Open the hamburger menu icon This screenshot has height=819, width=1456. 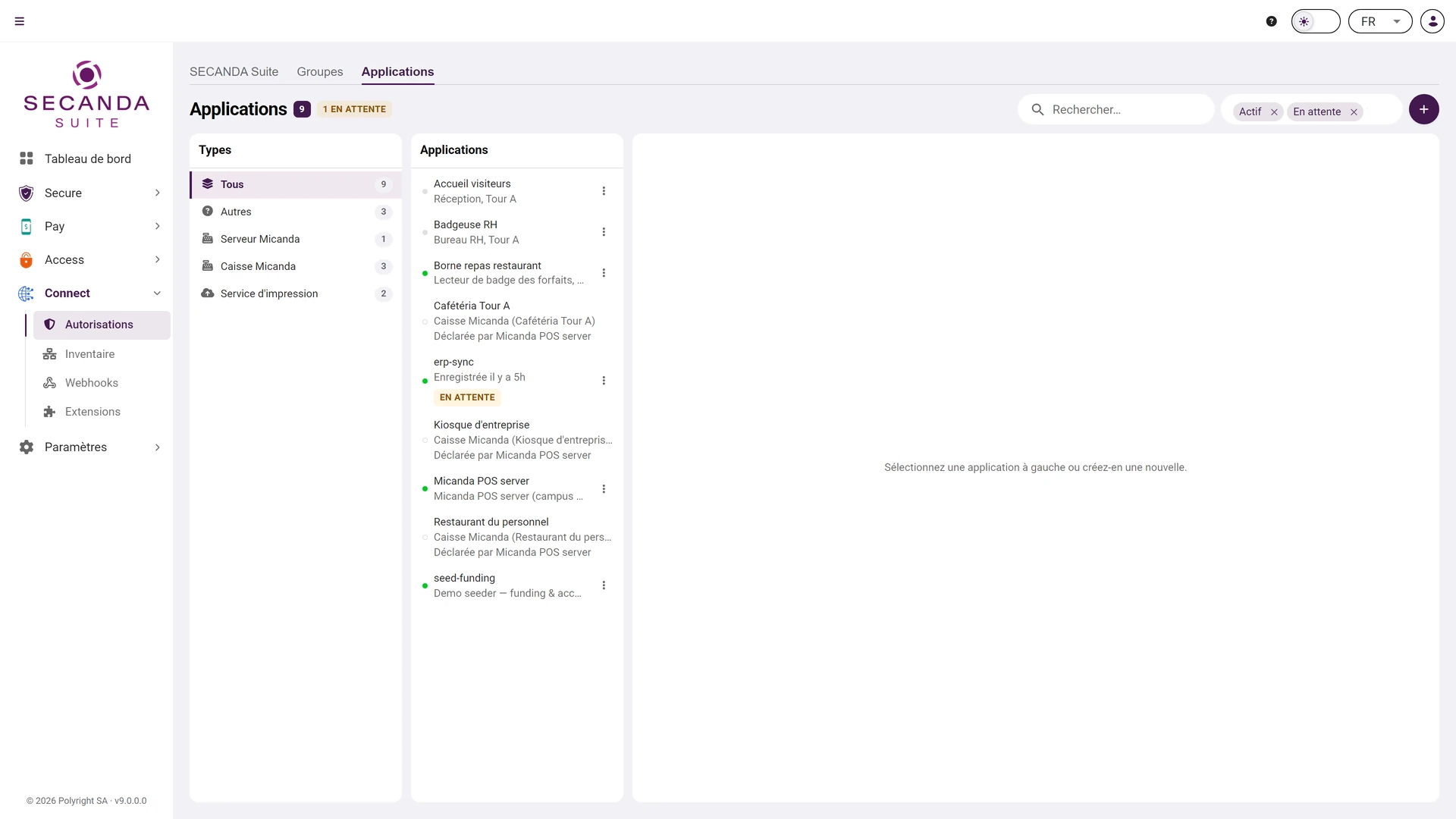coord(20,21)
